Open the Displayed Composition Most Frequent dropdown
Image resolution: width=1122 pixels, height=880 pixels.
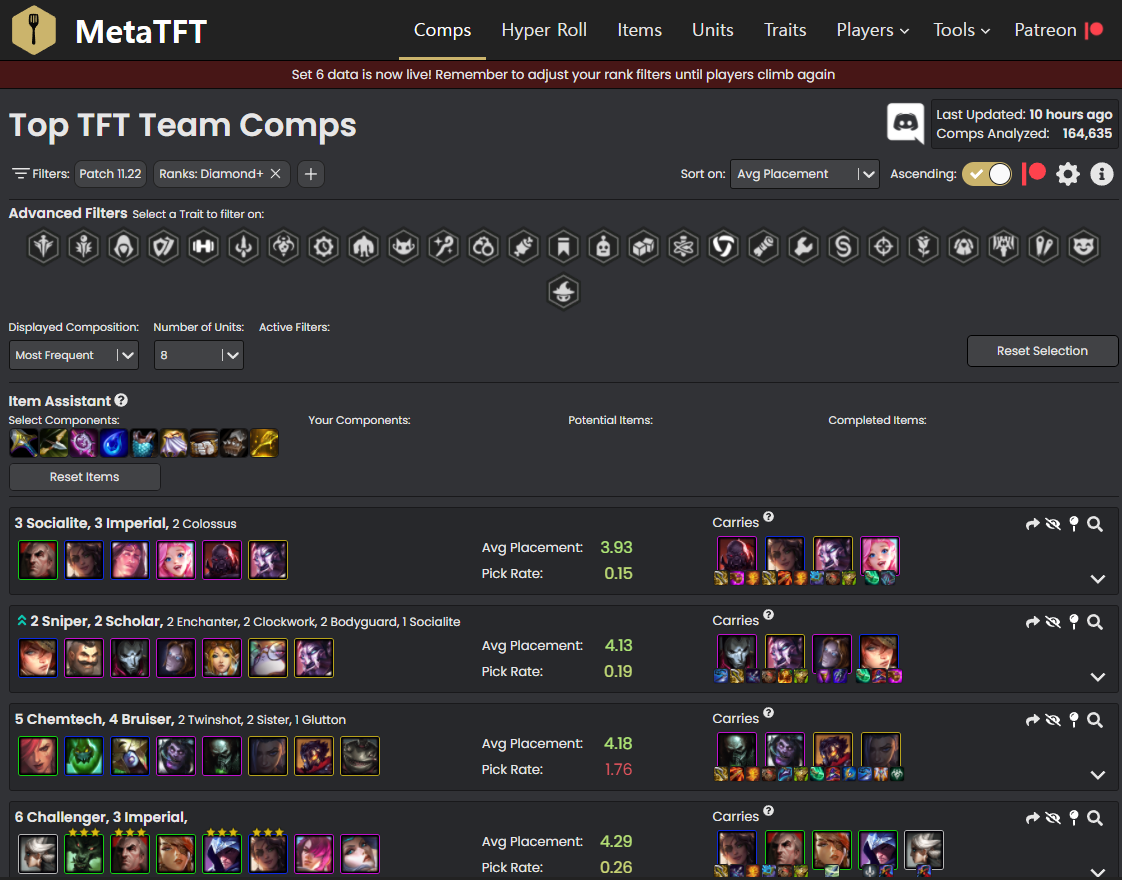point(74,355)
